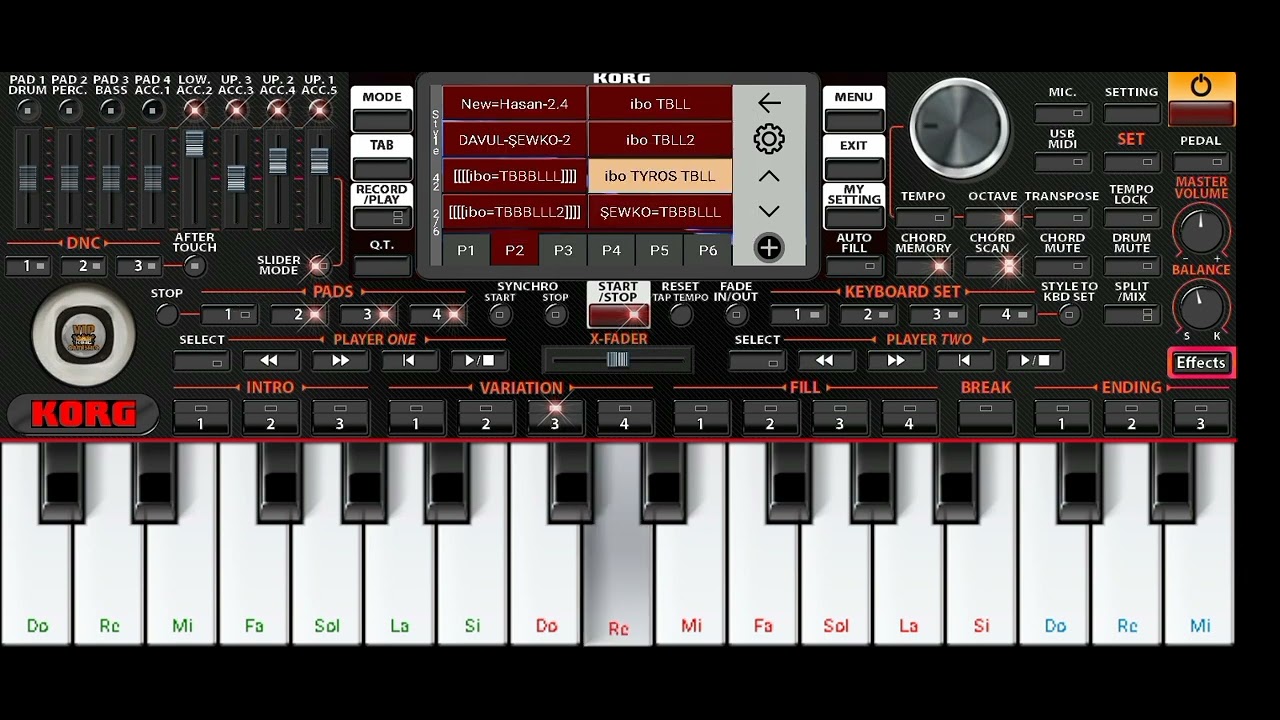Select Keyboard Set 2
Viewport: 1280px width, 720px height.
868,315
